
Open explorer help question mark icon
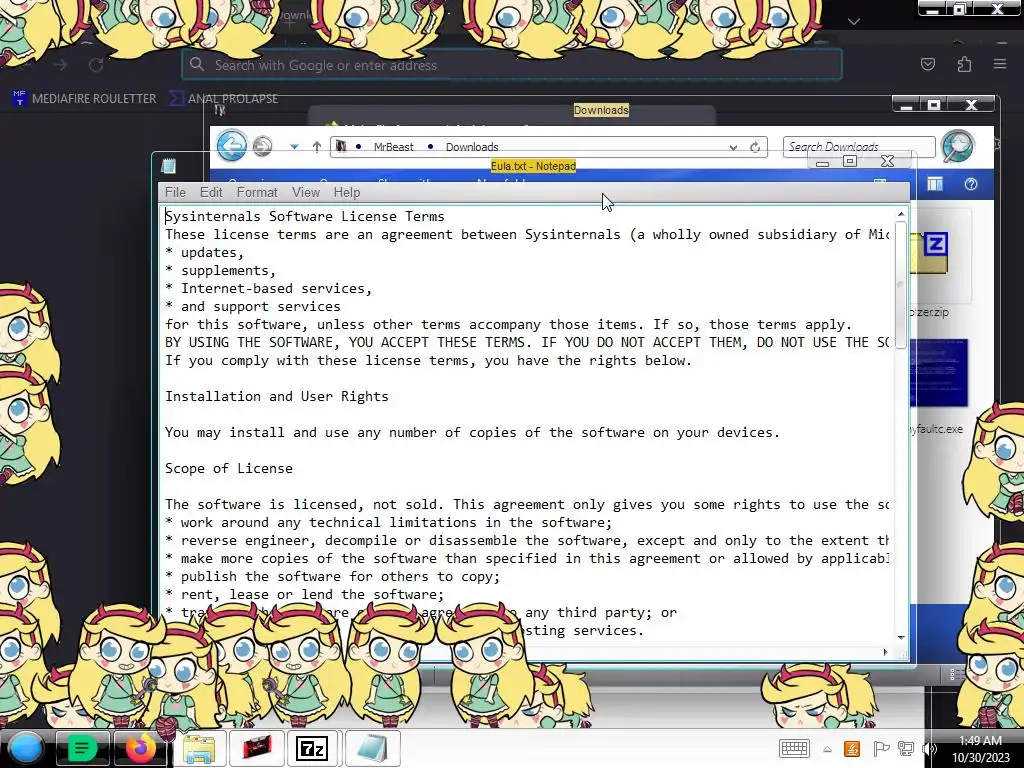click(970, 185)
